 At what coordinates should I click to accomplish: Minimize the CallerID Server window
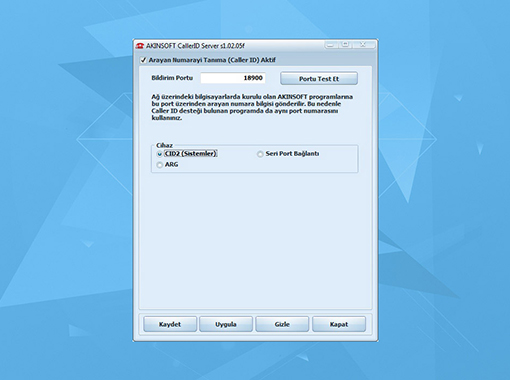331,45
